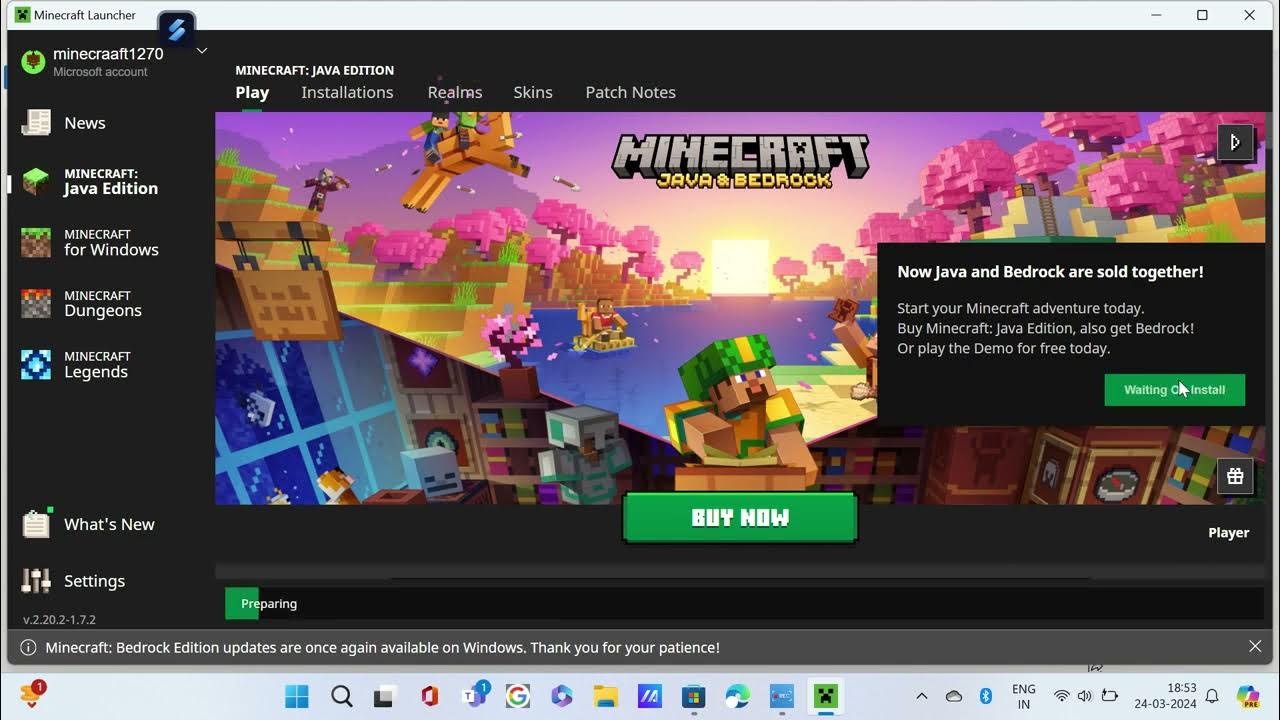This screenshot has width=1280, height=720.
Task: Click the minecraaft1270 account avatar
Action: (33, 62)
